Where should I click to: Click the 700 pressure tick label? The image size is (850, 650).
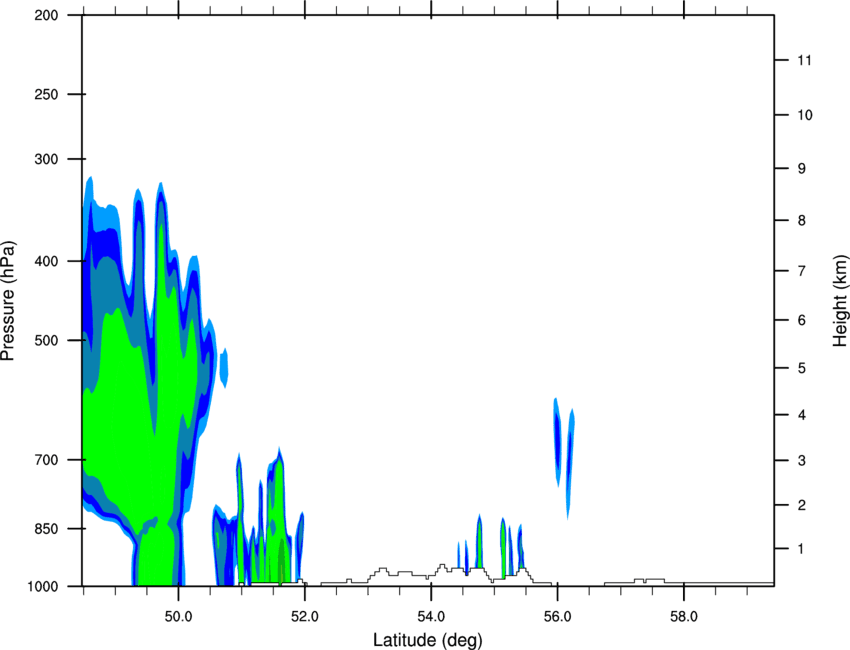(x=46, y=460)
